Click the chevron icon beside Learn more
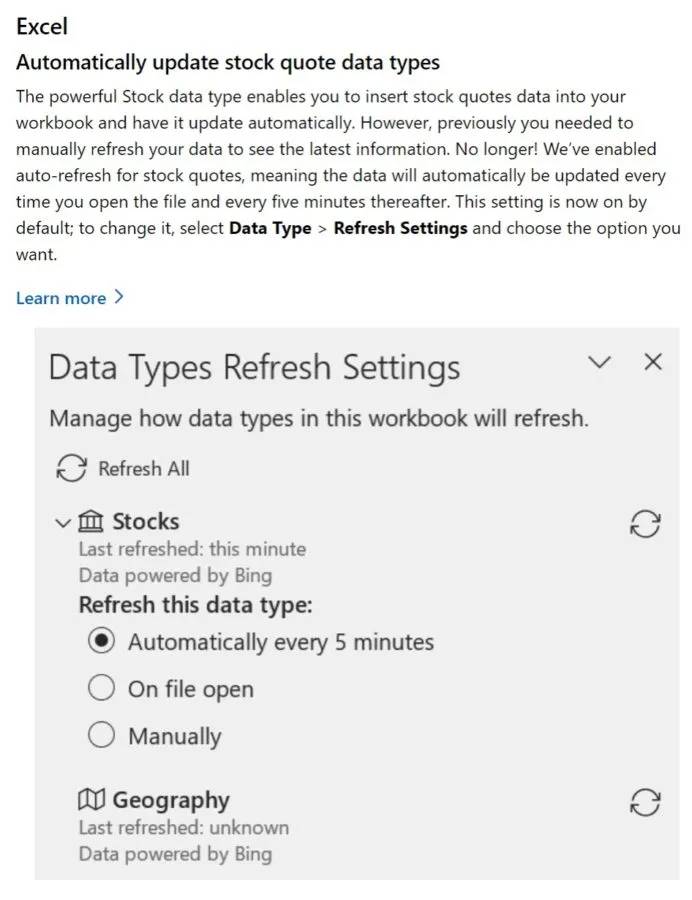This screenshot has width=692, height=900. click(x=118, y=296)
